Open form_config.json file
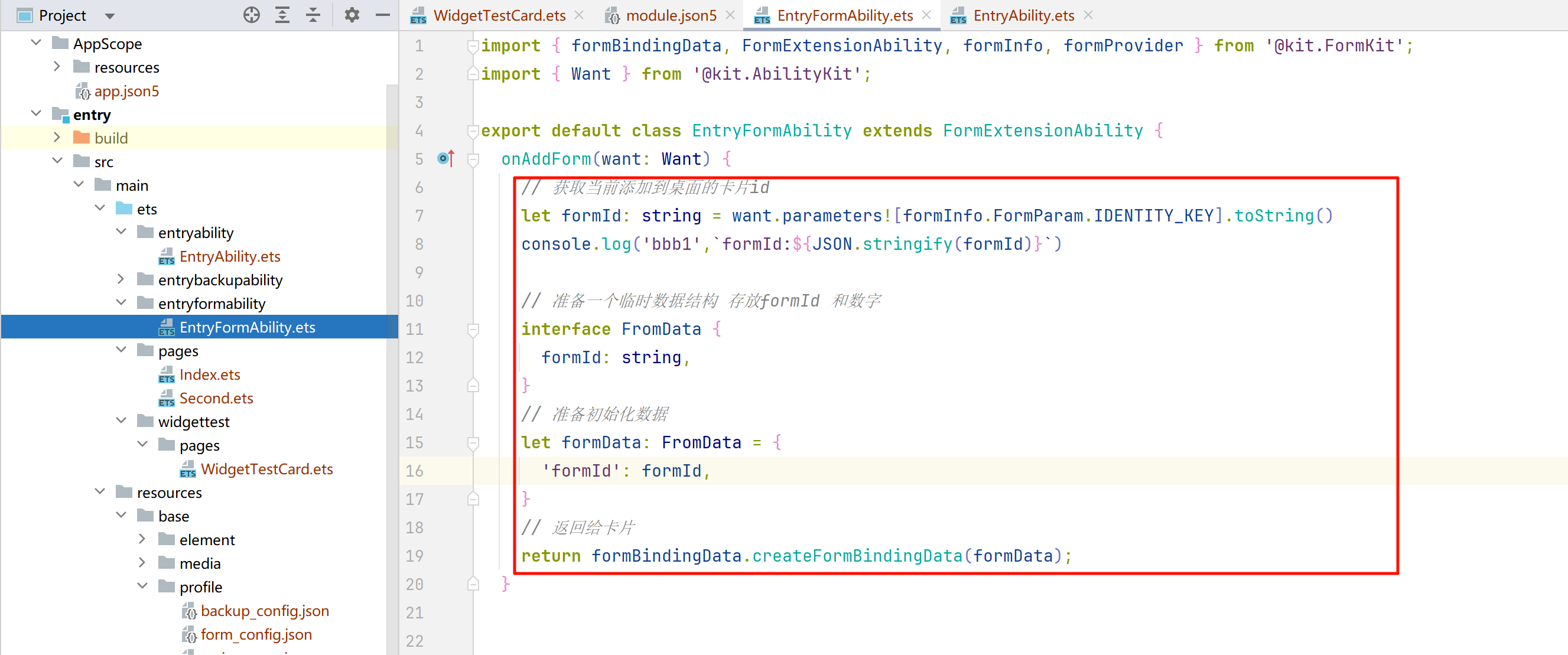1568x655 pixels. [x=256, y=634]
